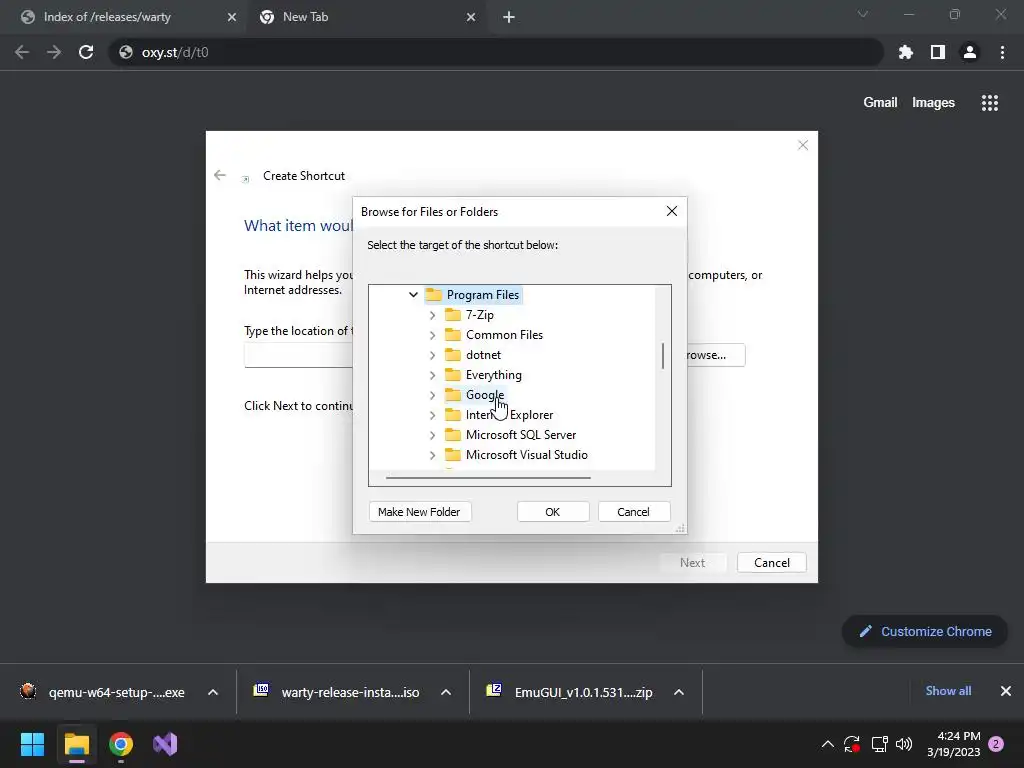Open Visual Studio from taskbar

(x=165, y=744)
